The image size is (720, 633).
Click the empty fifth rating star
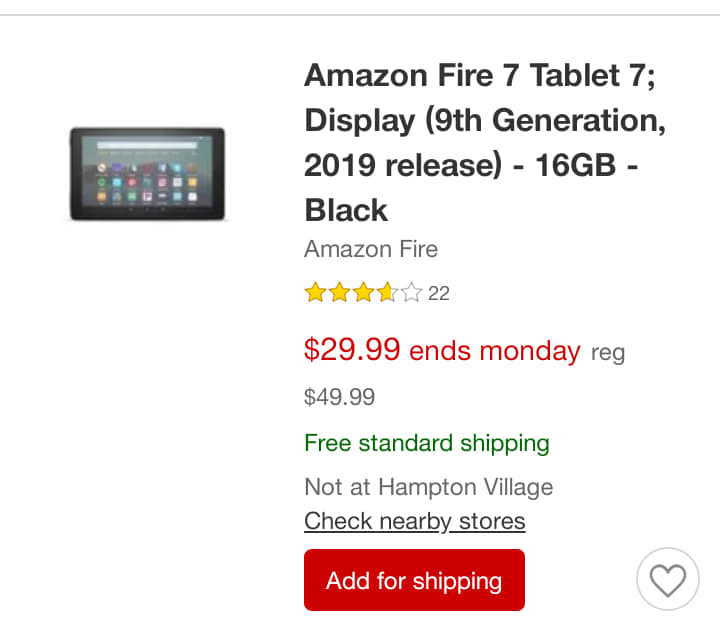411,293
